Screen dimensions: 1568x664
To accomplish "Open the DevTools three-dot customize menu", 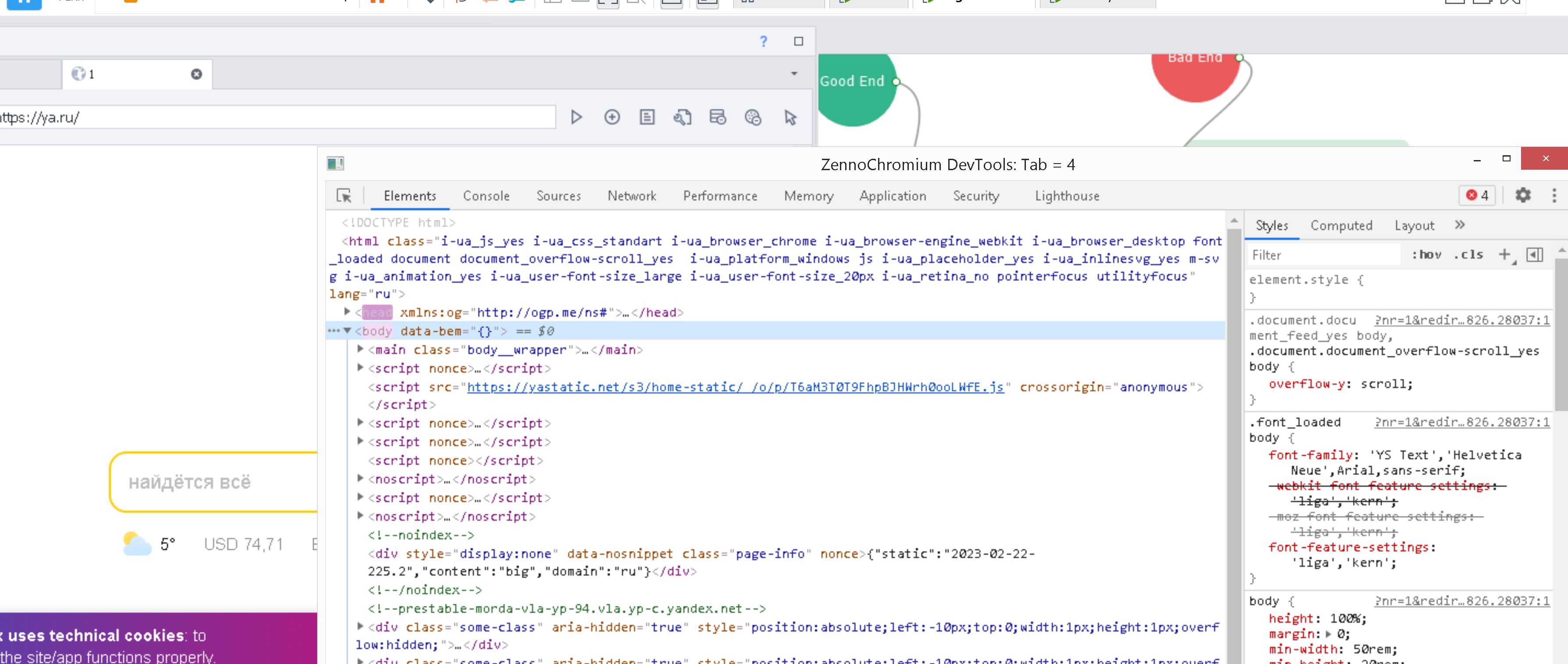I will (x=1554, y=195).
